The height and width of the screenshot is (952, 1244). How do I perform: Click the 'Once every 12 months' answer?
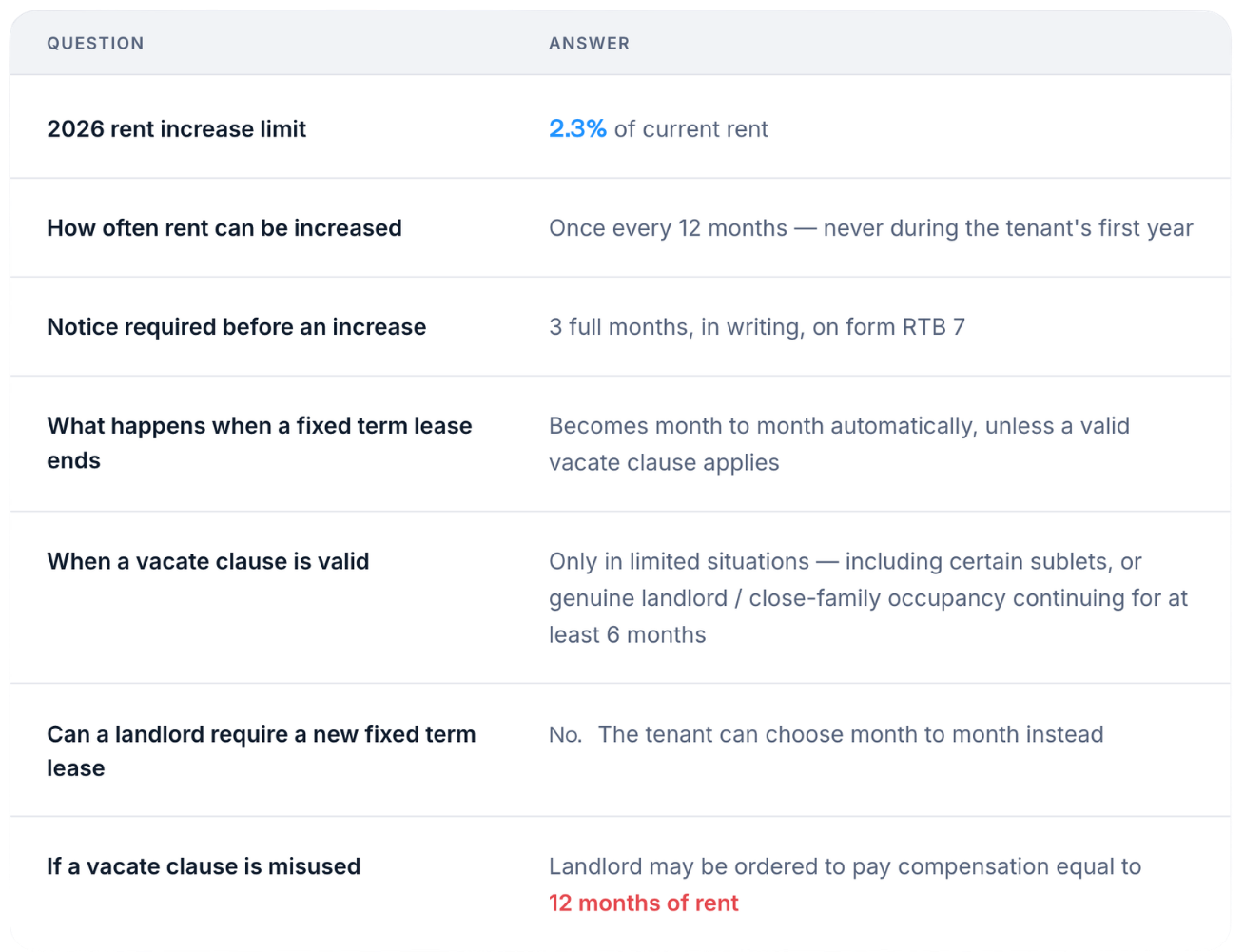pos(870,228)
